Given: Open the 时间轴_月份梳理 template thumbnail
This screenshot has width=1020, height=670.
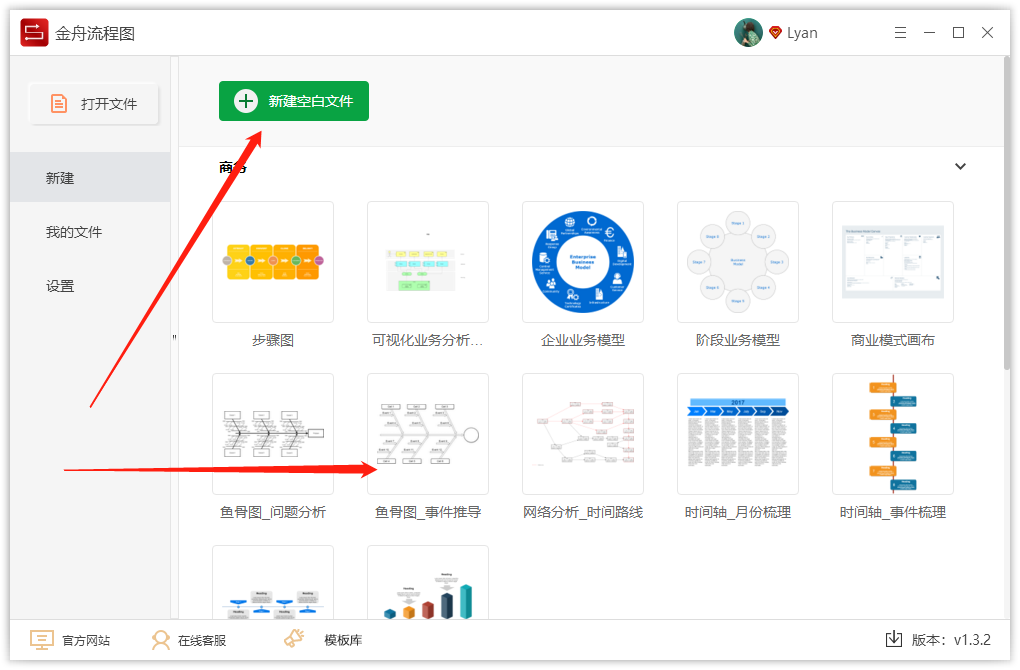Looking at the screenshot, I should click(x=738, y=434).
